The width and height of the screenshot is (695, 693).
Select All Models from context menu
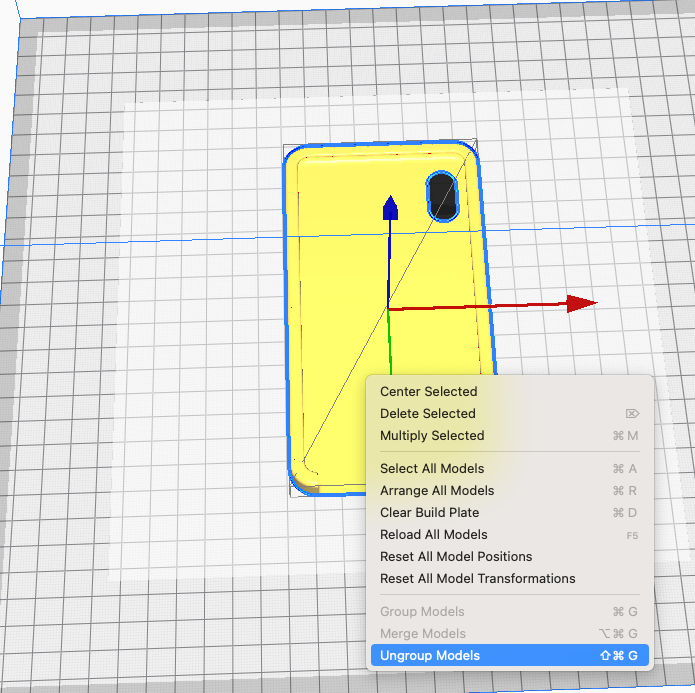point(510,469)
